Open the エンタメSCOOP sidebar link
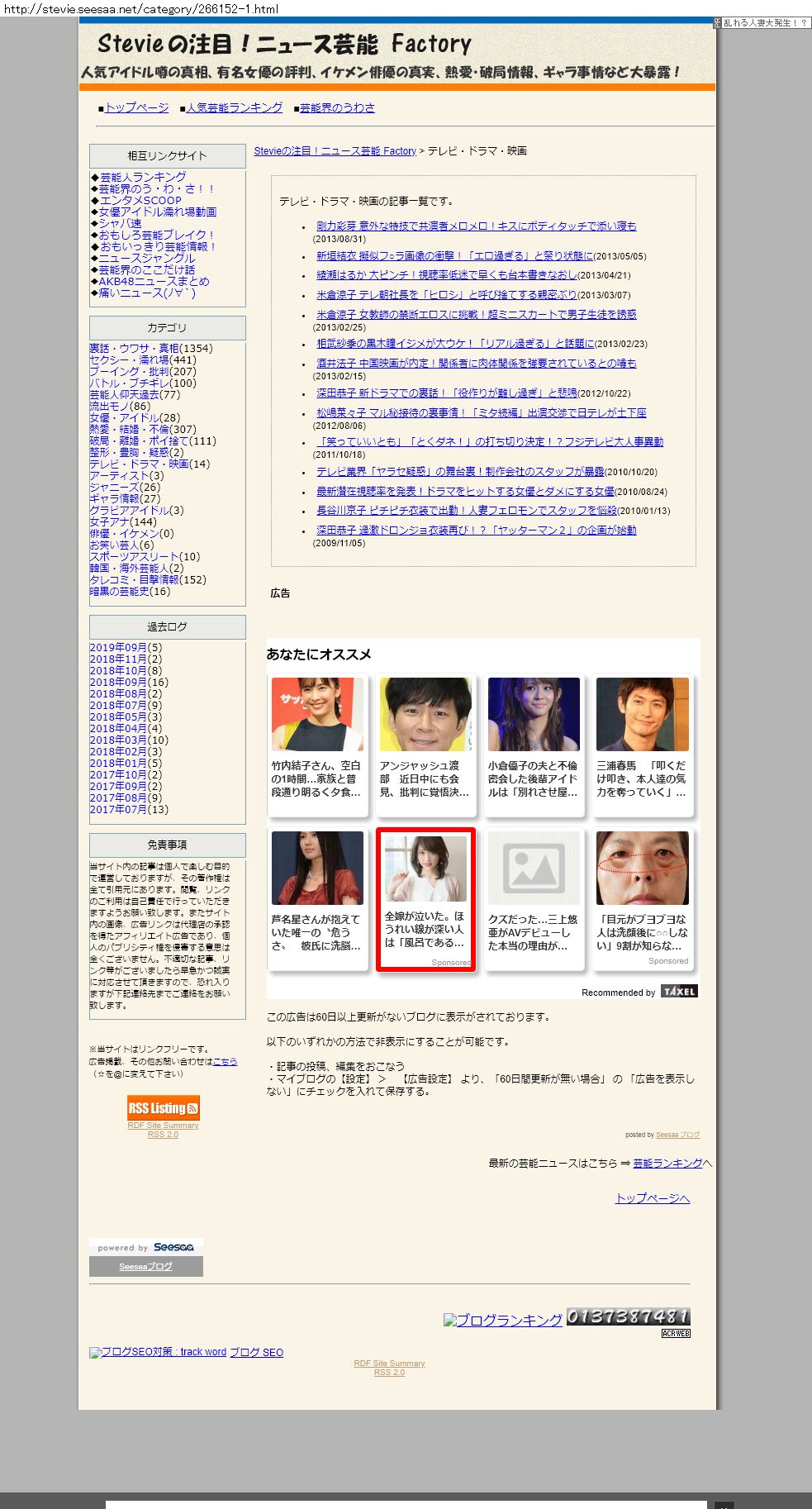Image resolution: width=812 pixels, height=1509 pixels. [x=140, y=200]
